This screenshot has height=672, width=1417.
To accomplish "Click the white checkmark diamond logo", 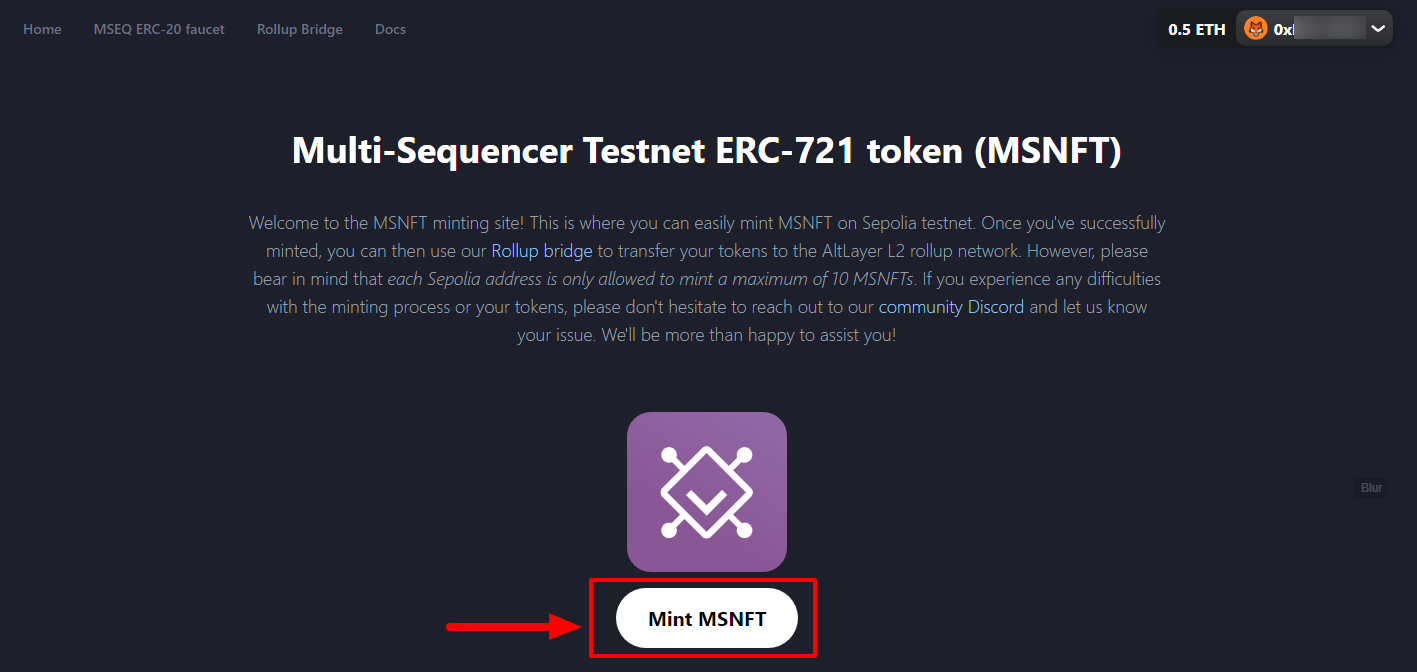I will point(707,492).
